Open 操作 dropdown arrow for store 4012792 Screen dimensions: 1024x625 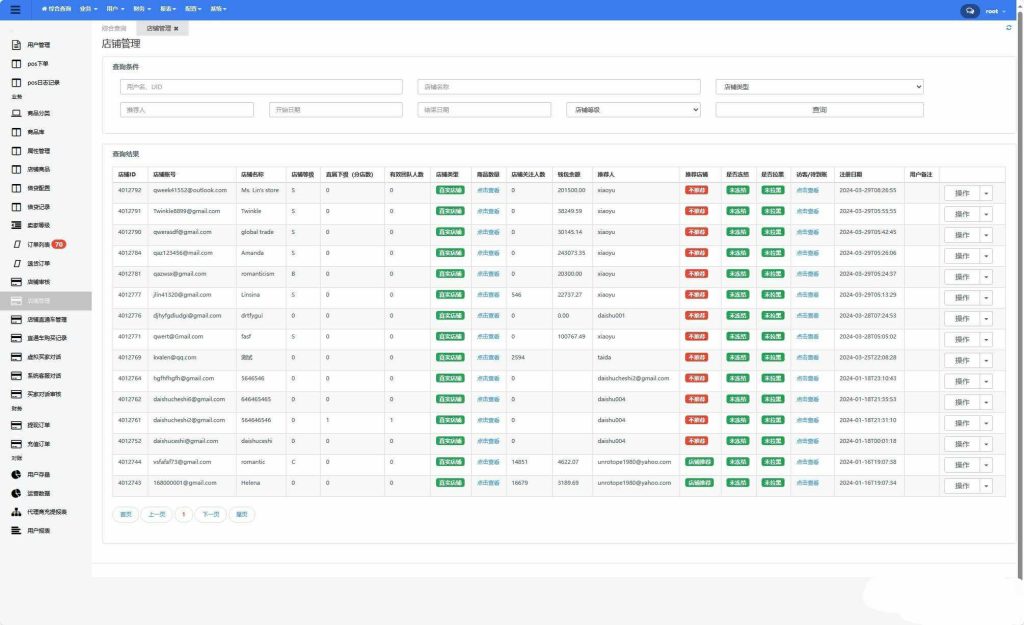click(x=986, y=193)
